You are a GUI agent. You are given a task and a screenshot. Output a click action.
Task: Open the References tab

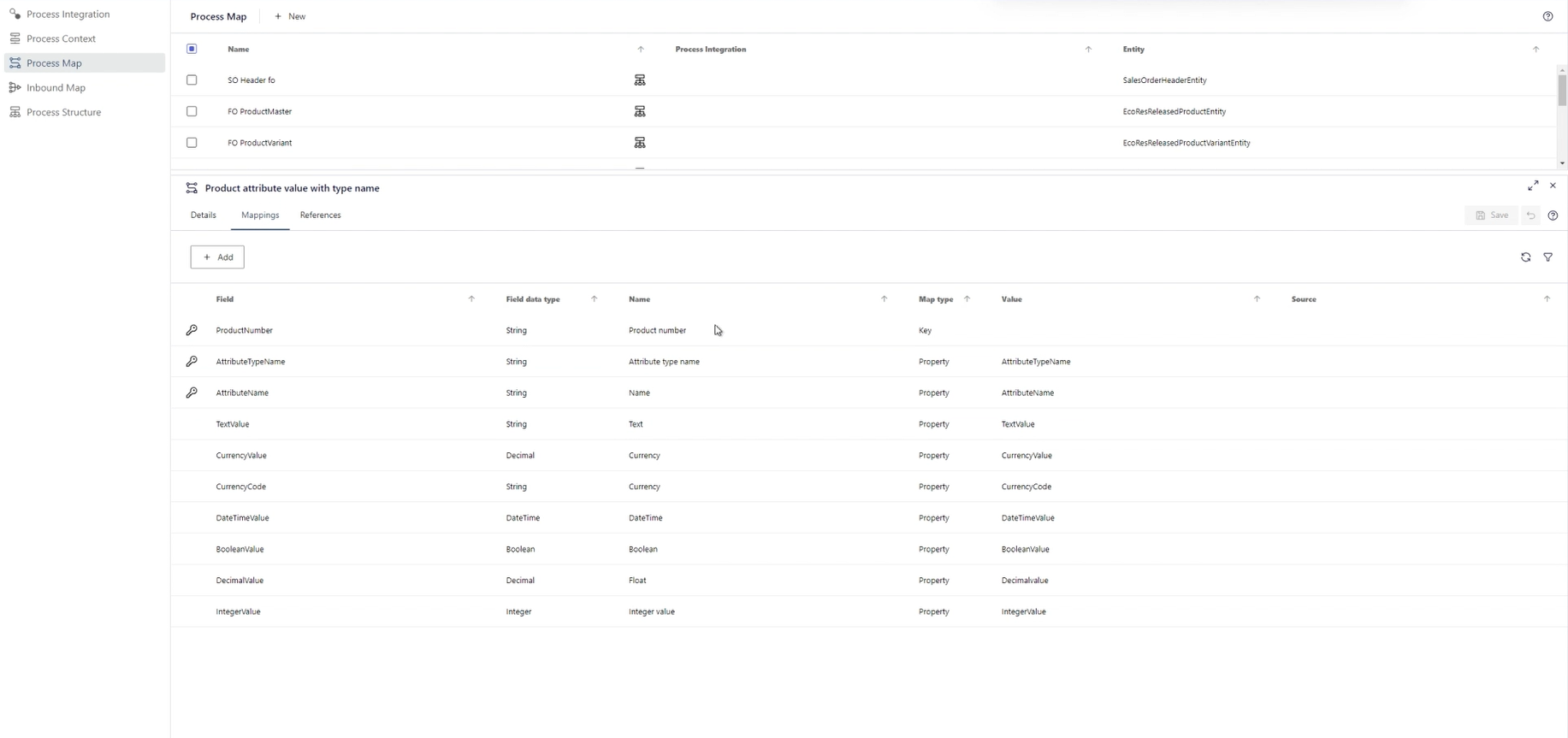321,215
